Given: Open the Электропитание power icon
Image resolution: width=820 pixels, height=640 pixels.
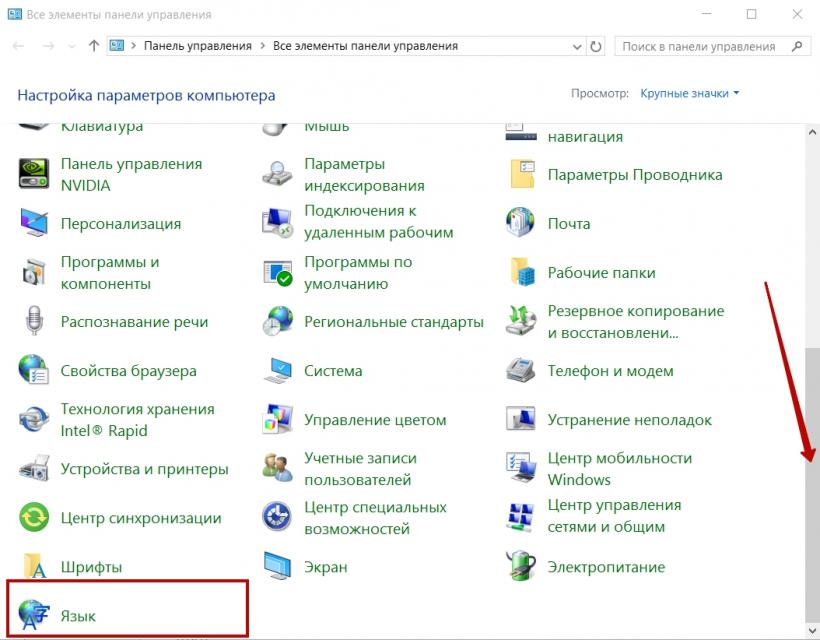Looking at the screenshot, I should coord(521,566).
